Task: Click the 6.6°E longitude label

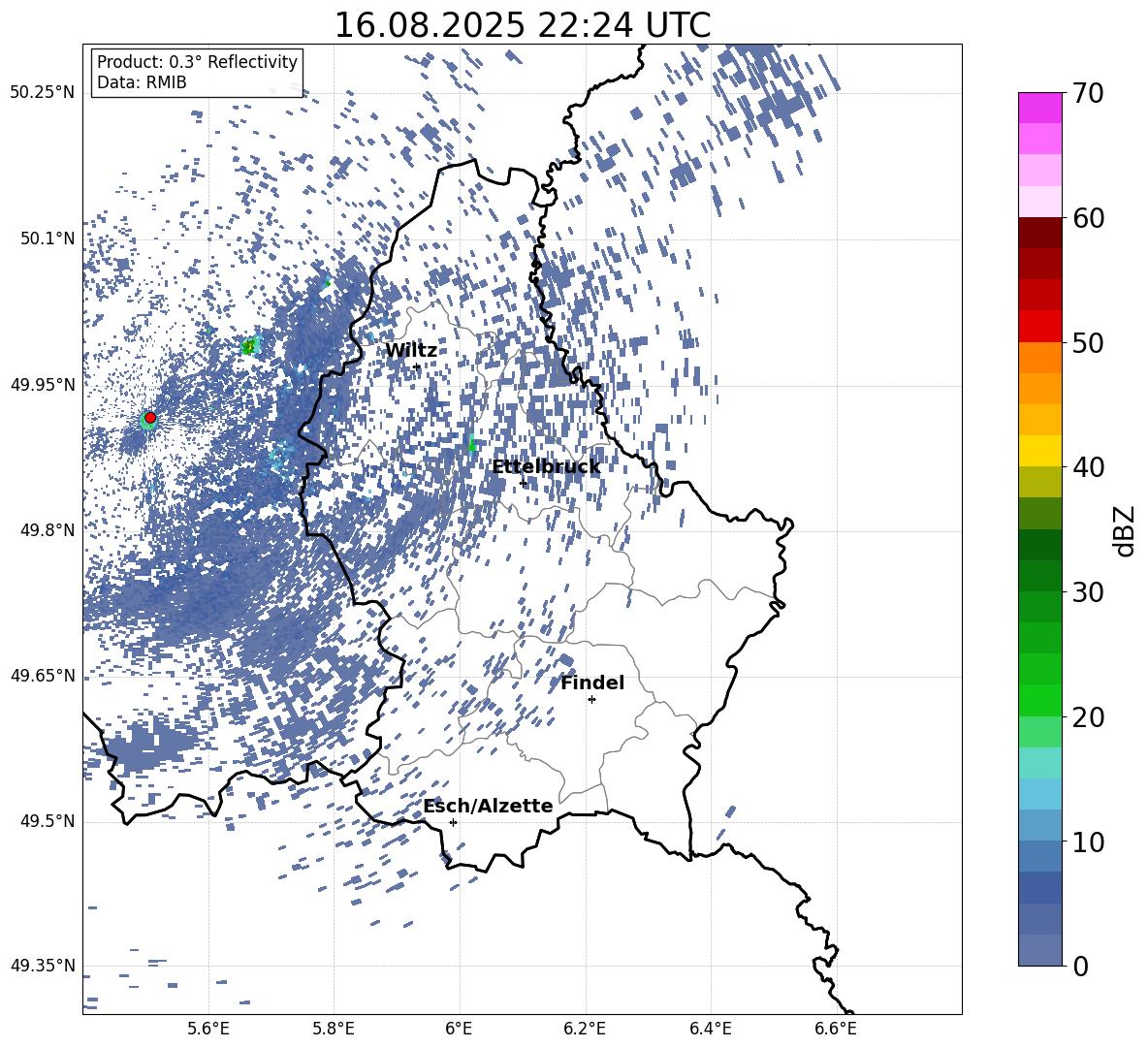Action: (836, 1029)
